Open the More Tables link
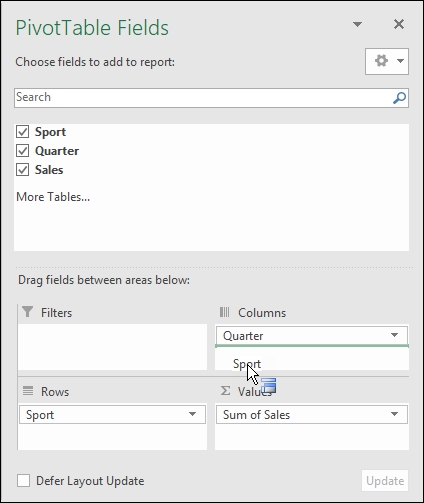 point(53,197)
